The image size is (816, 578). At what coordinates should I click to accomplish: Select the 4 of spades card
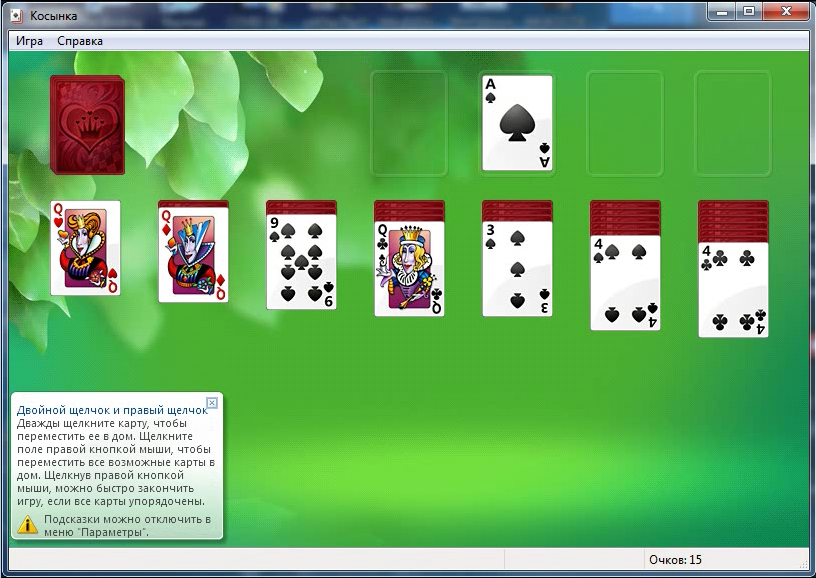(625, 282)
